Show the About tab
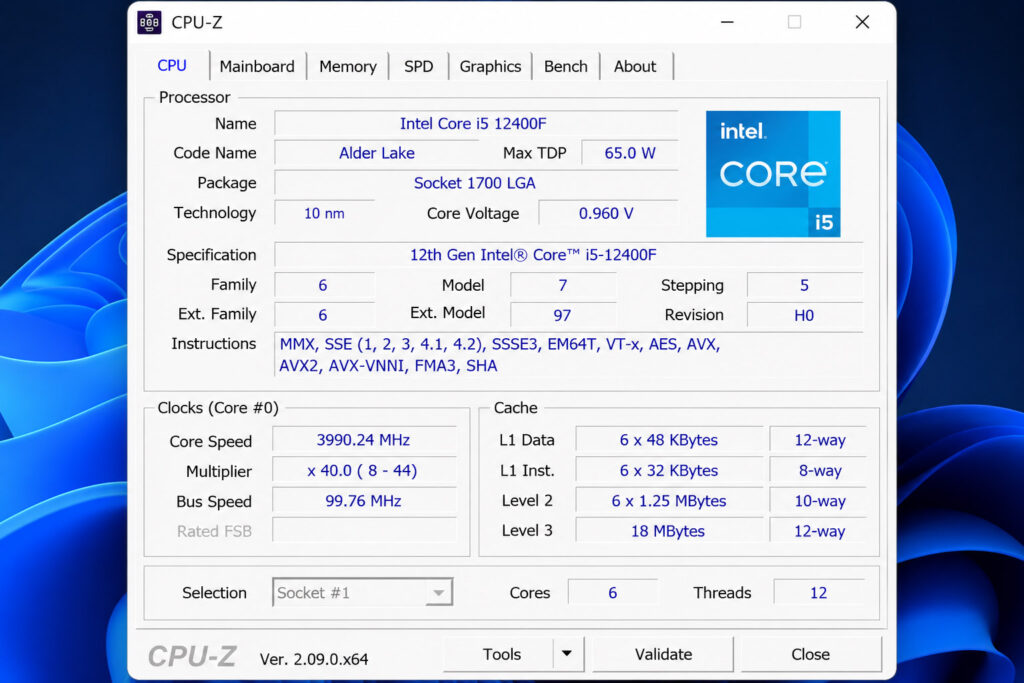 point(635,67)
